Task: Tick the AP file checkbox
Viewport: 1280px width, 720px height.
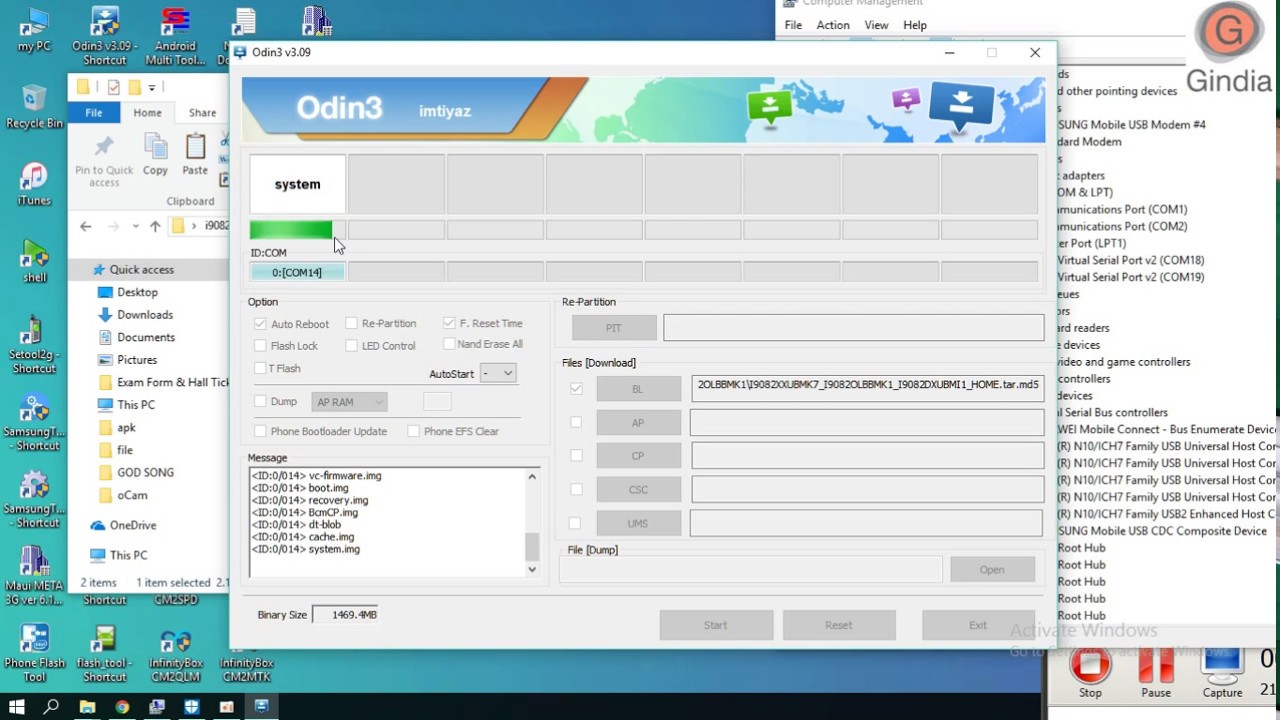Action: pyautogui.click(x=576, y=422)
